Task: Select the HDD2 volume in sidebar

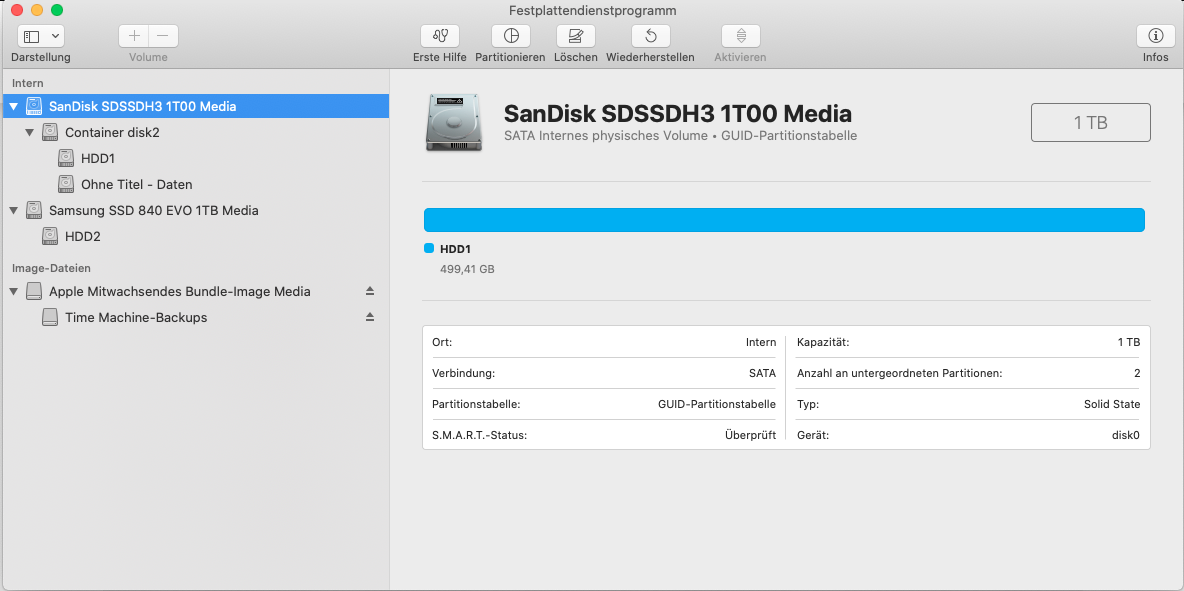Action: [82, 236]
